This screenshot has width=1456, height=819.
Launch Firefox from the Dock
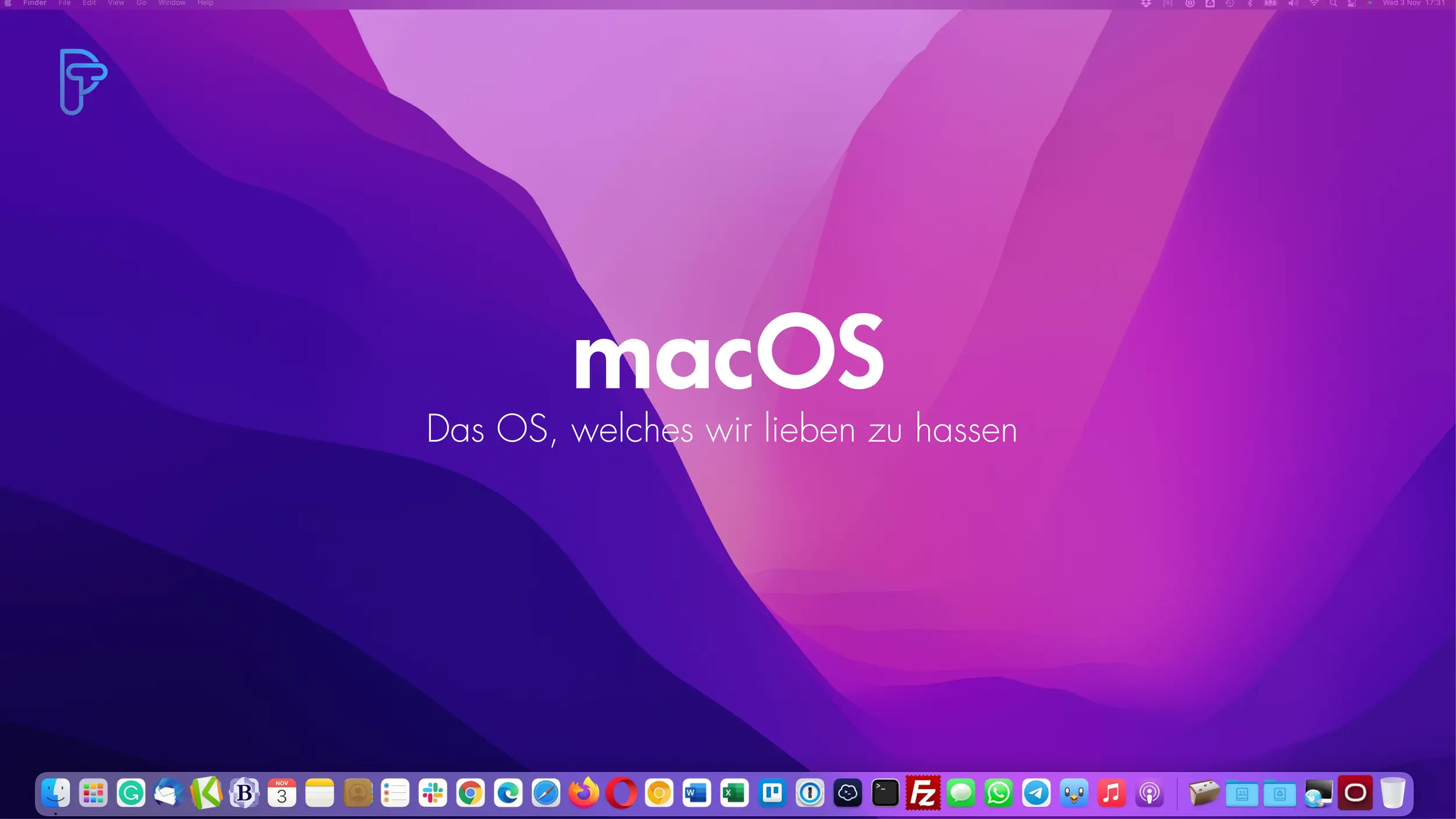584,793
